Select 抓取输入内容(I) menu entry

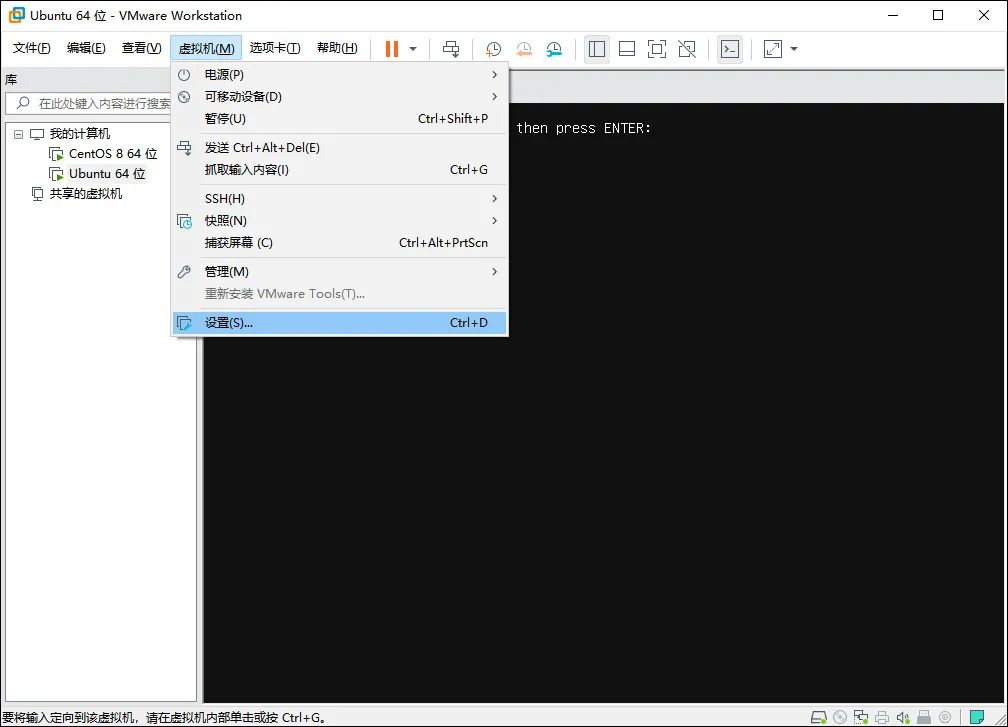(339, 170)
